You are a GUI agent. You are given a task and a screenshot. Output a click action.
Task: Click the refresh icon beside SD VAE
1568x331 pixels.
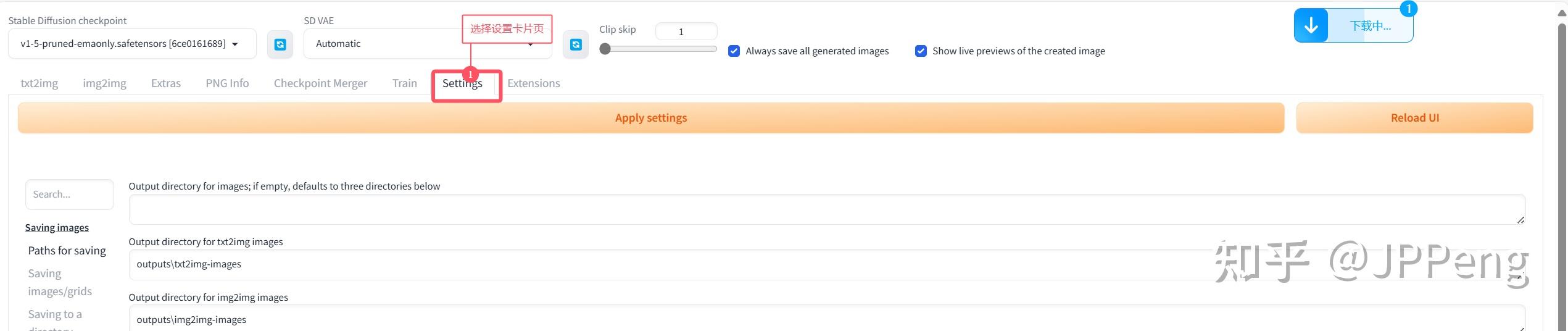576,44
